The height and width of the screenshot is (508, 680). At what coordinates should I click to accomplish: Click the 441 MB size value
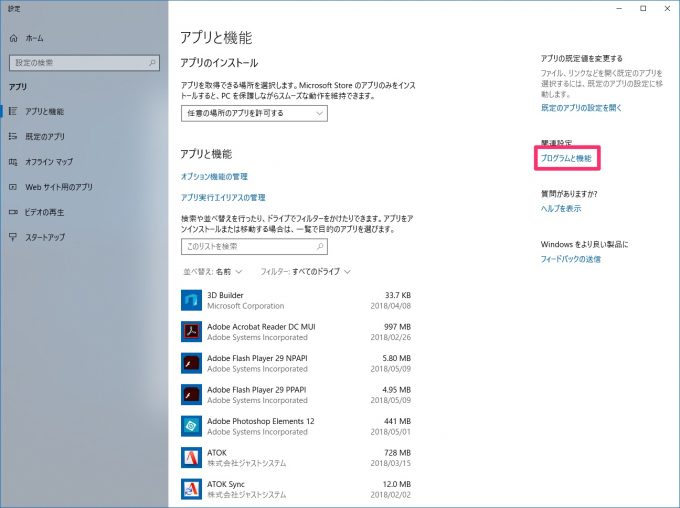397,421
